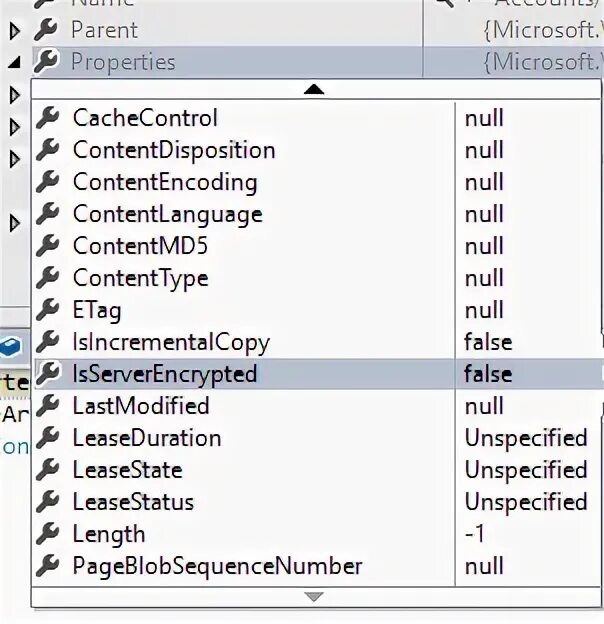Expand the Parent tree node
The width and height of the screenshot is (604, 624).
point(15,31)
